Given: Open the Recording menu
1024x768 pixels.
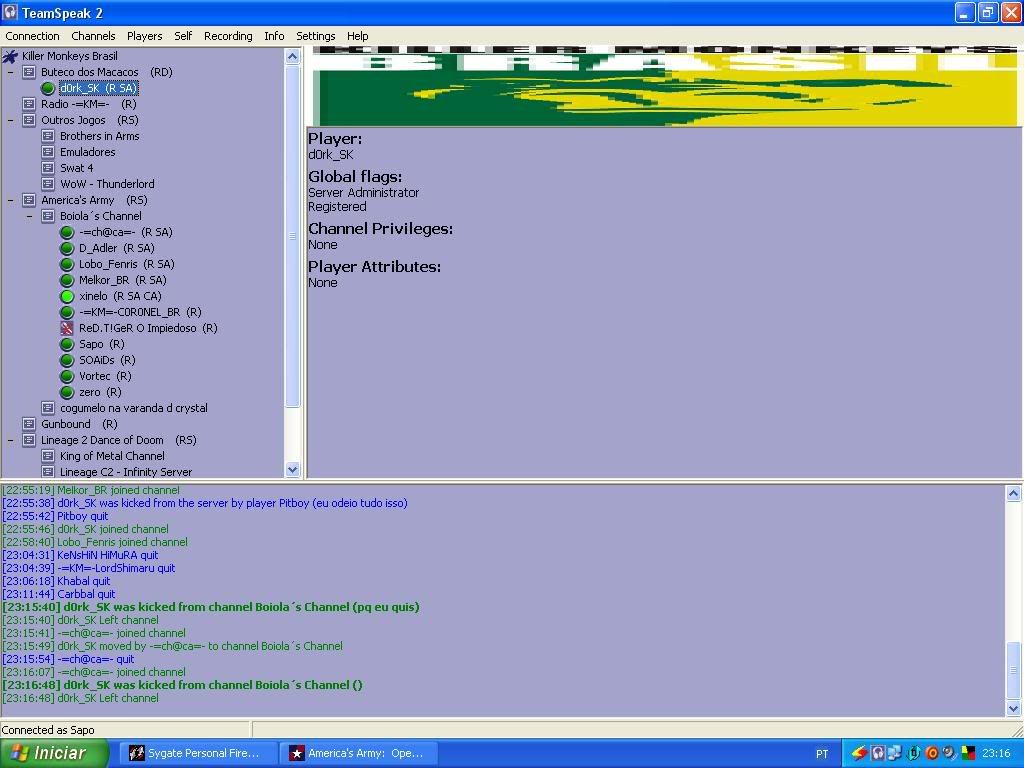Looking at the screenshot, I should pyautogui.click(x=228, y=36).
